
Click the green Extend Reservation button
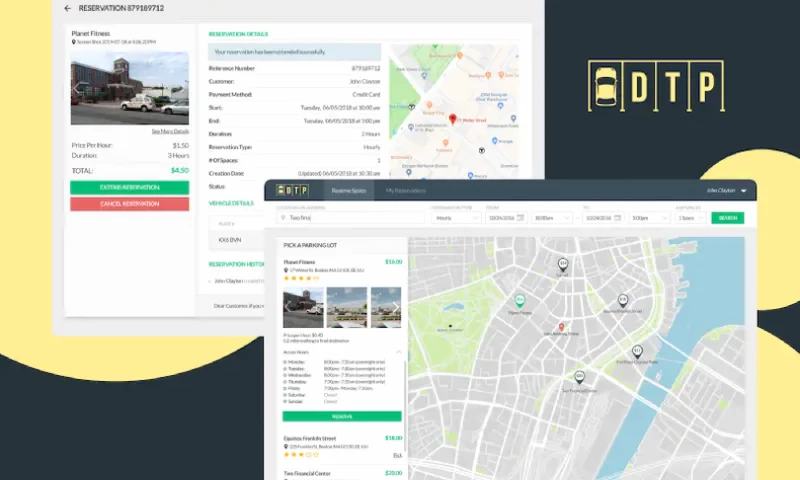[129, 188]
